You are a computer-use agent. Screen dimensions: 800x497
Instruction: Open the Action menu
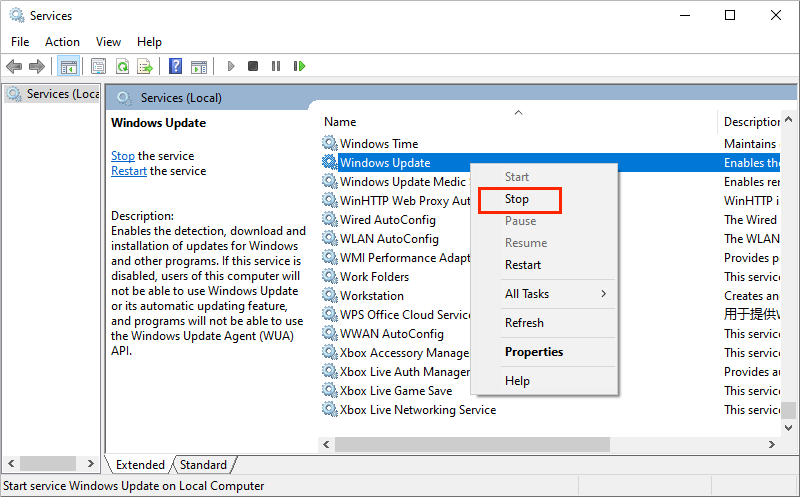[62, 42]
